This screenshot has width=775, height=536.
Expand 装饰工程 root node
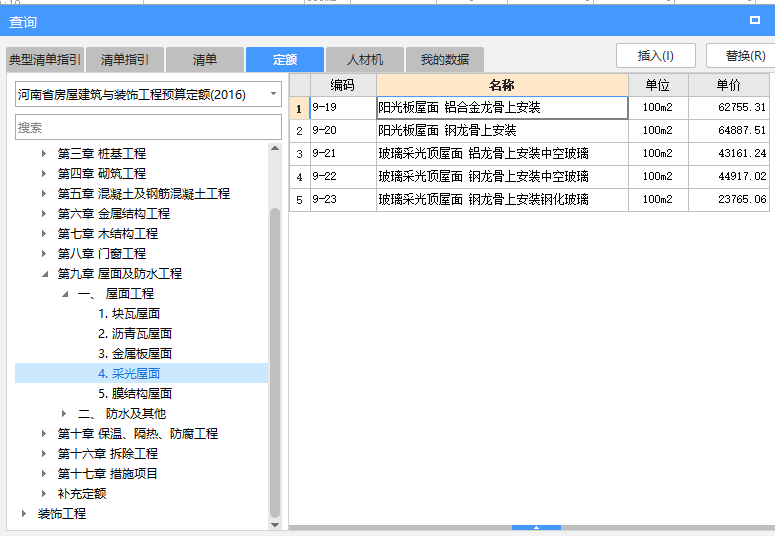coord(24,514)
